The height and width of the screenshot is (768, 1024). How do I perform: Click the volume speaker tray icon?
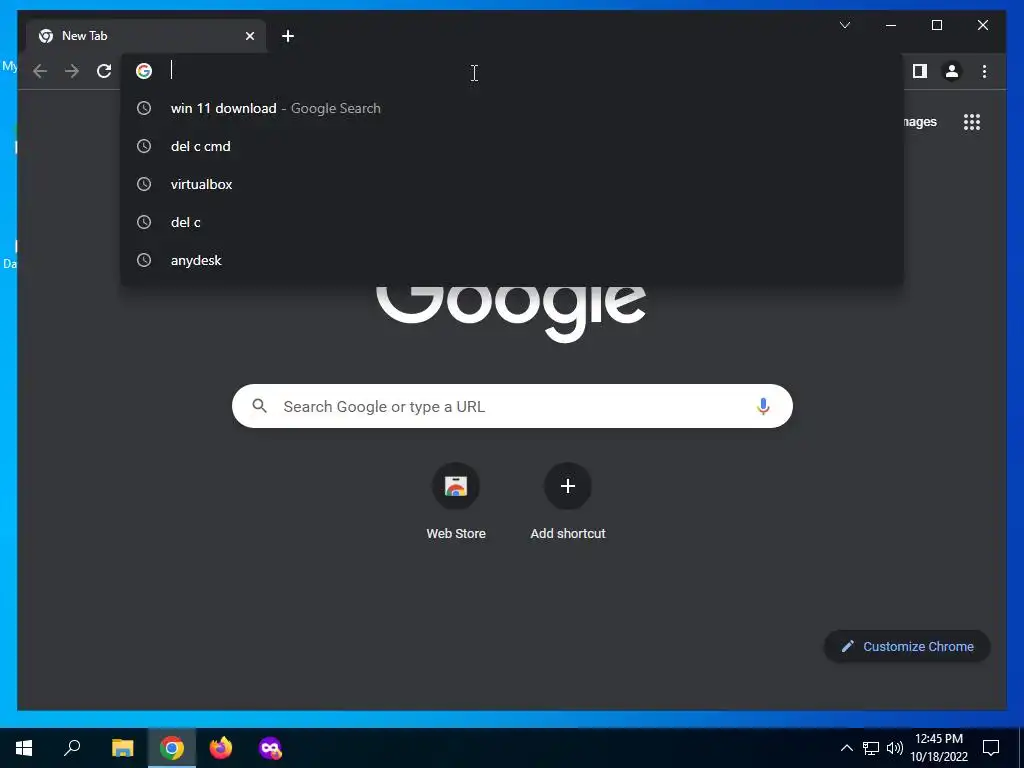895,748
